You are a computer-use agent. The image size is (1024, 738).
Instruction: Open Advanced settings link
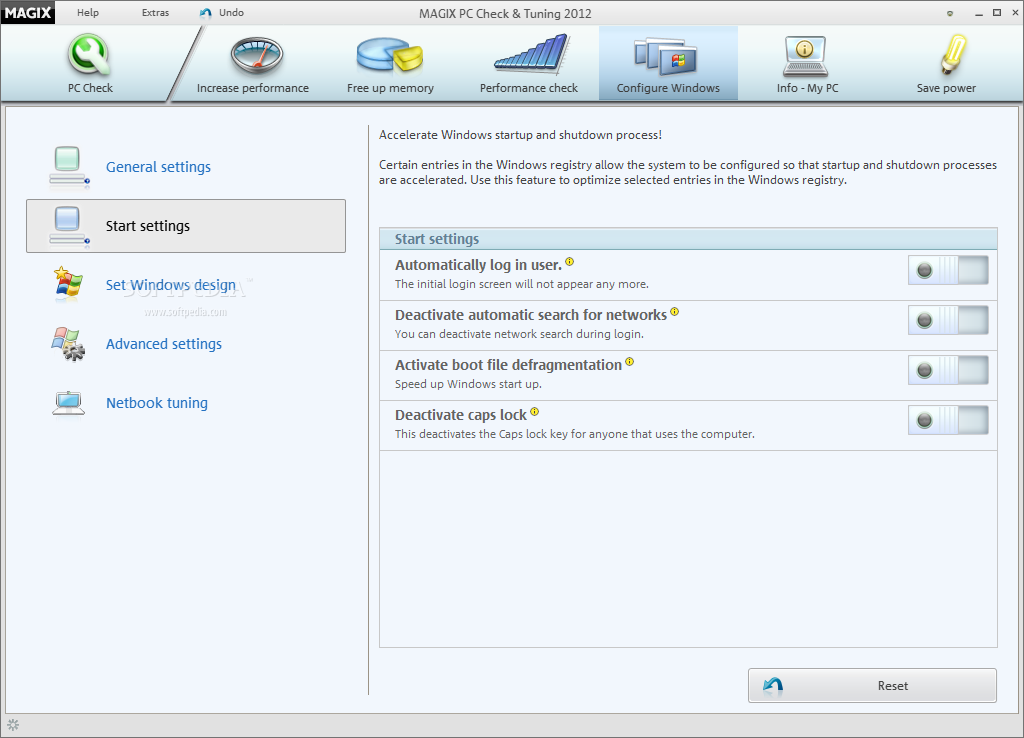click(x=164, y=344)
